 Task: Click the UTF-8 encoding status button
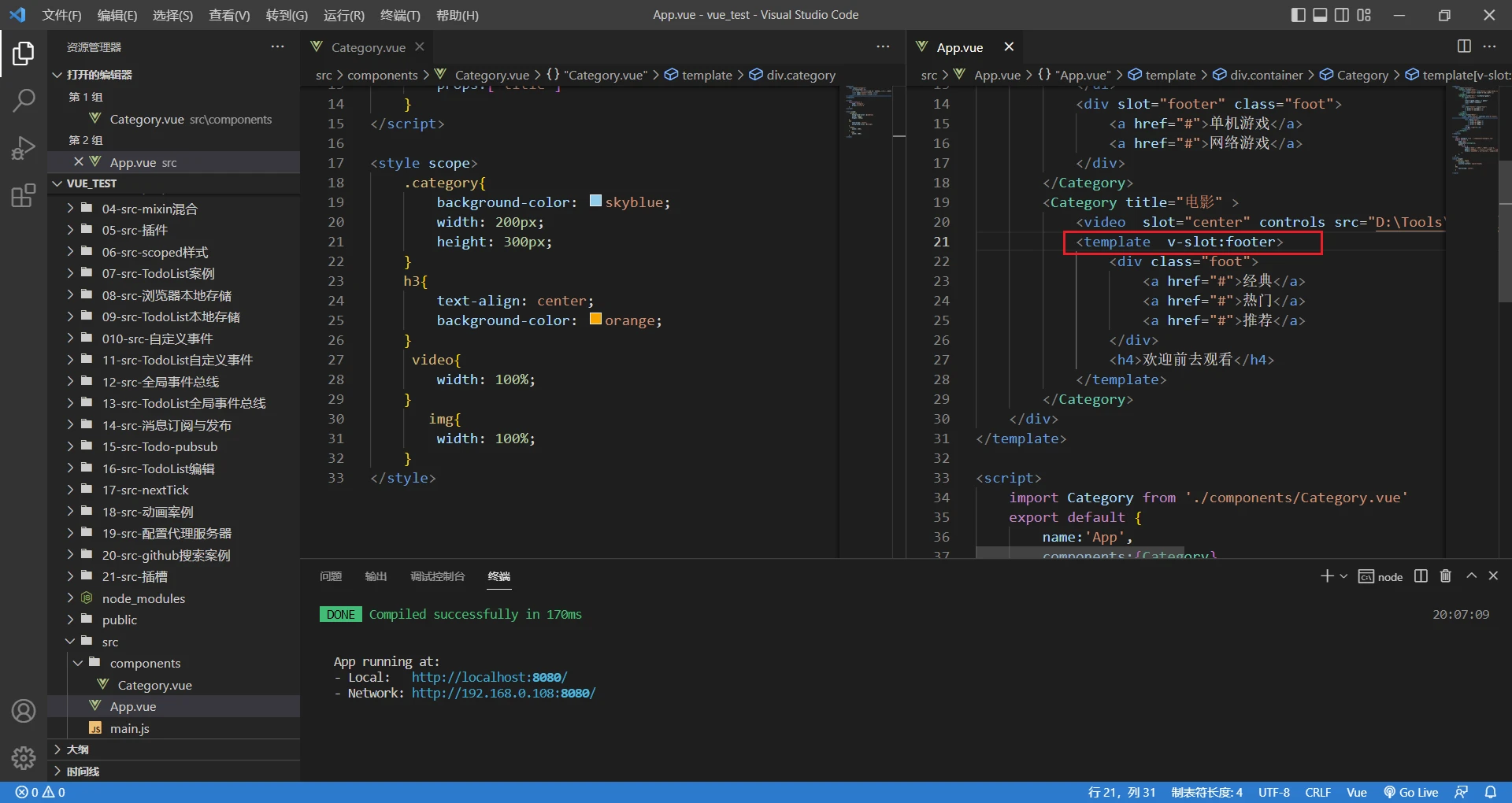point(1273,792)
